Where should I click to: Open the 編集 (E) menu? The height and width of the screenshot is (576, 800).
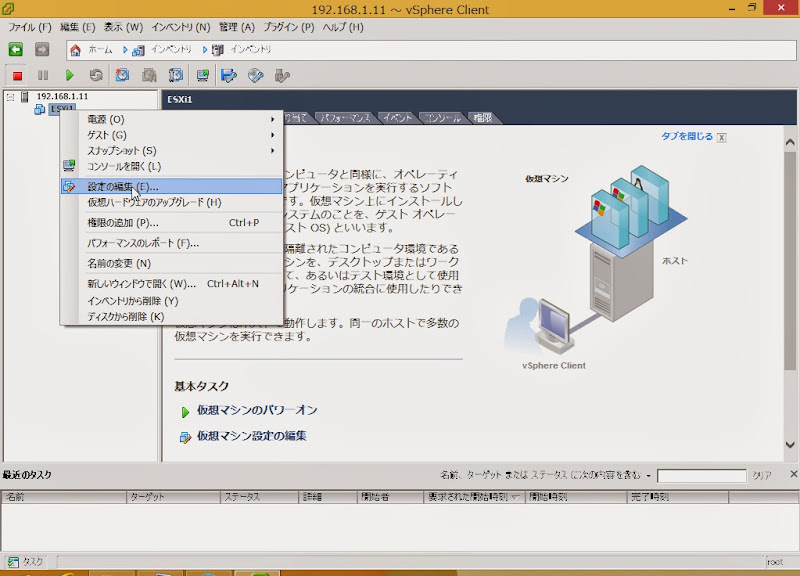pos(78,28)
